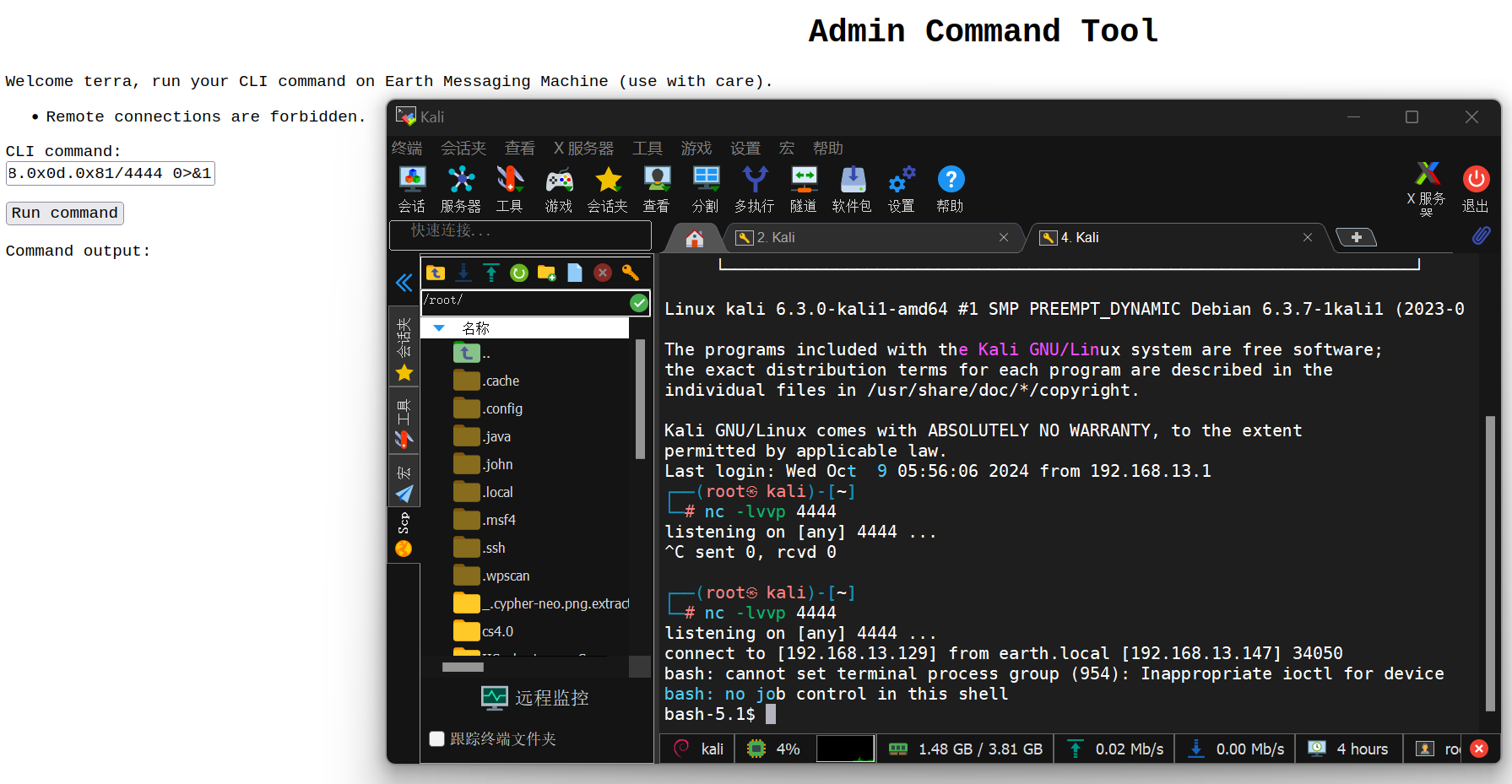
Task: Open the 终端 menu
Action: (x=407, y=149)
